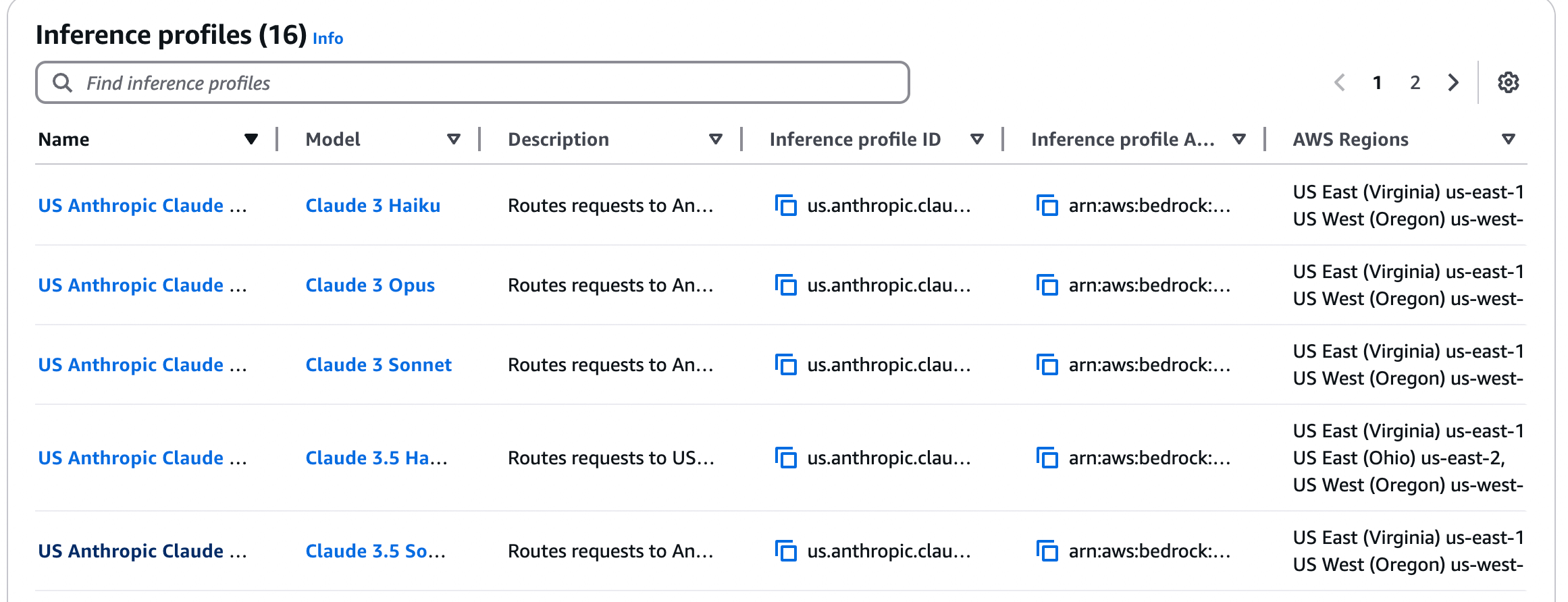This screenshot has height=602, width=1568.
Task: Open table preferences gear icon
Action: pyautogui.click(x=1508, y=82)
